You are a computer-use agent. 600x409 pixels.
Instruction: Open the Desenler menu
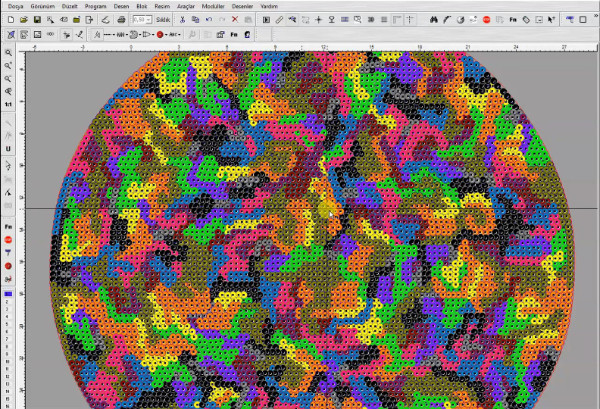pos(242,6)
